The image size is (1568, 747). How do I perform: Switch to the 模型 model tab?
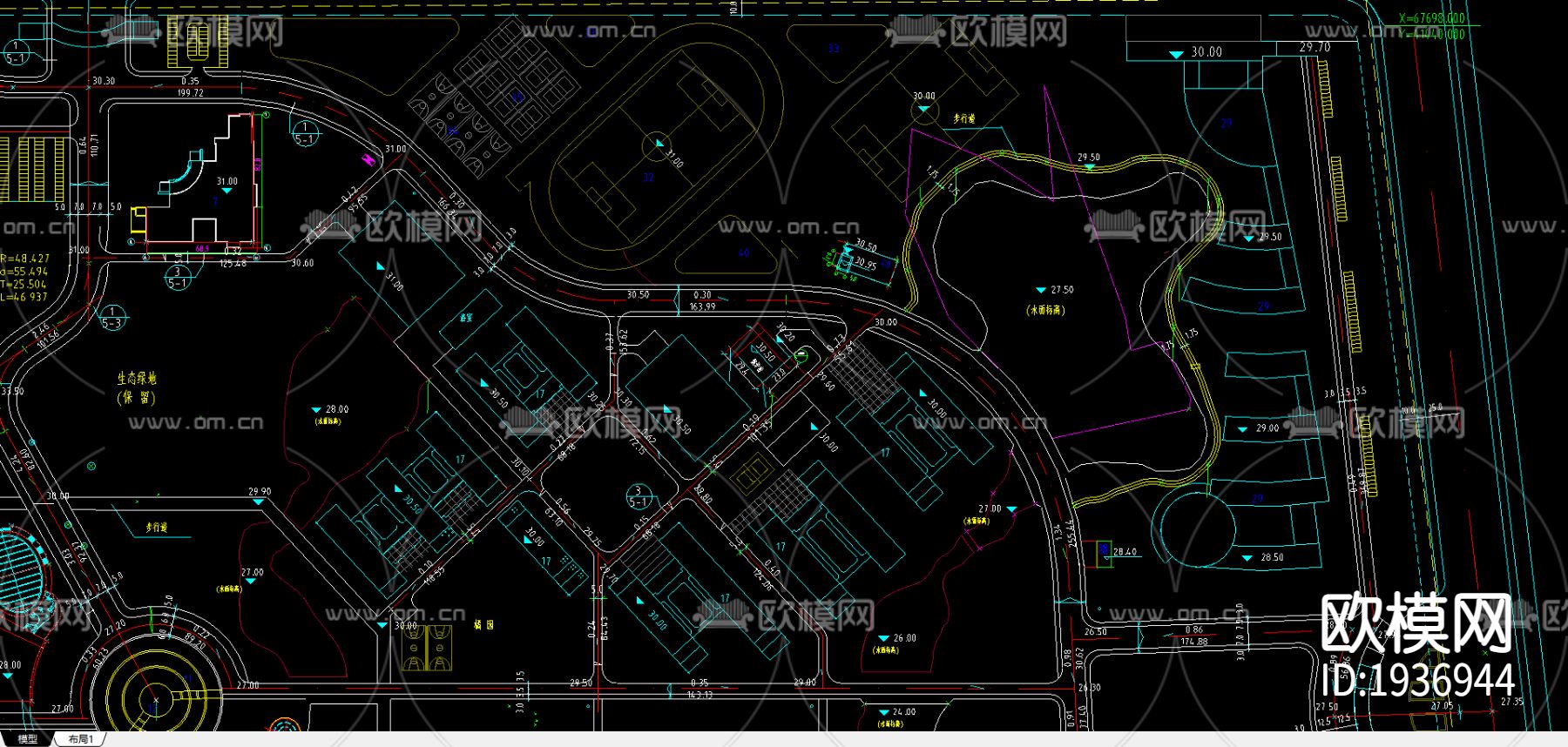(27, 739)
